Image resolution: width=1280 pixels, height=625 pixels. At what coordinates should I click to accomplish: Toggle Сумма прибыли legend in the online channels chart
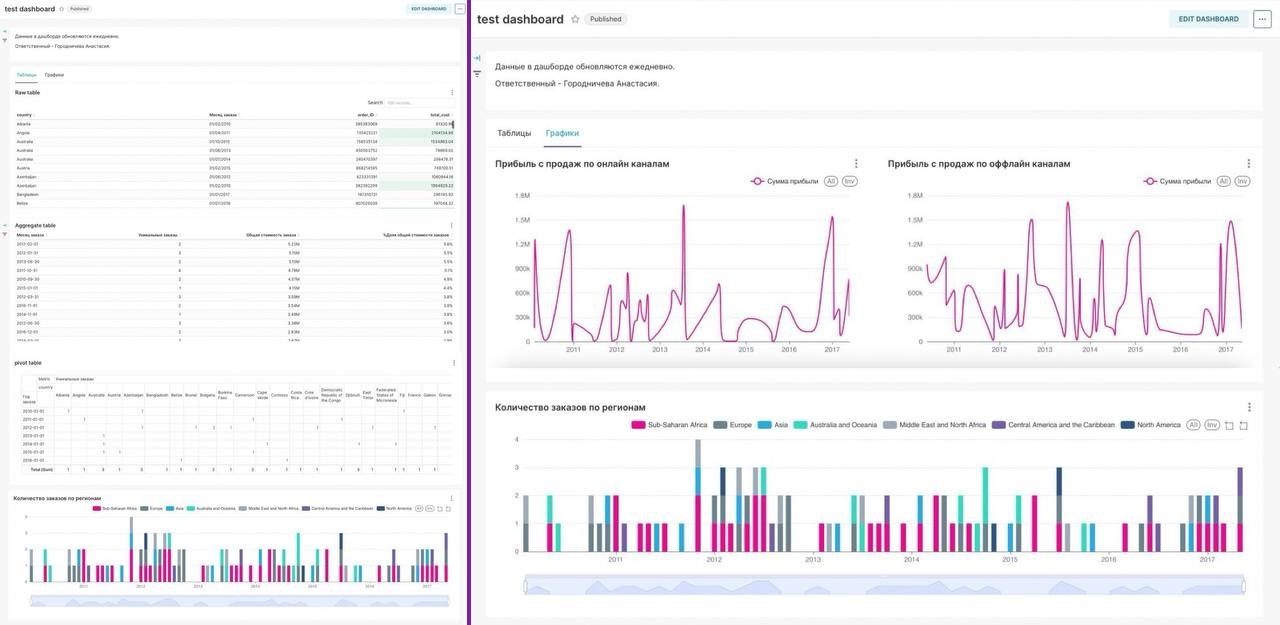tap(784, 181)
